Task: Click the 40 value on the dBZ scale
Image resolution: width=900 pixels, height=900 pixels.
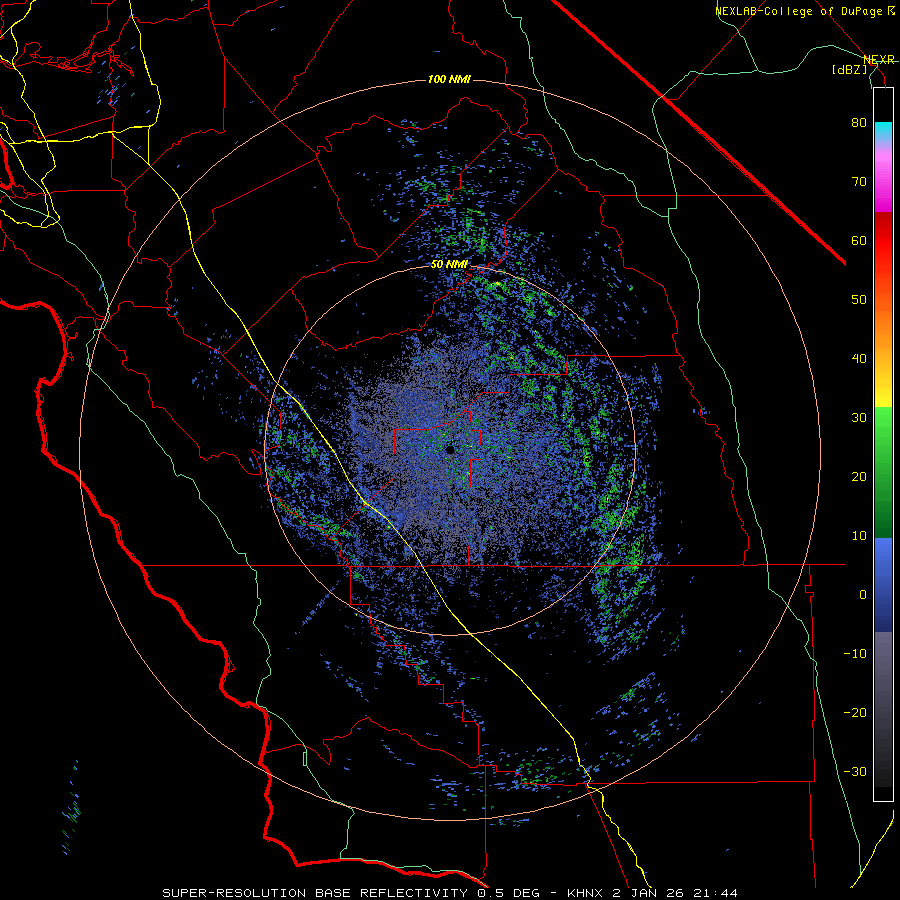Action: 859,359
